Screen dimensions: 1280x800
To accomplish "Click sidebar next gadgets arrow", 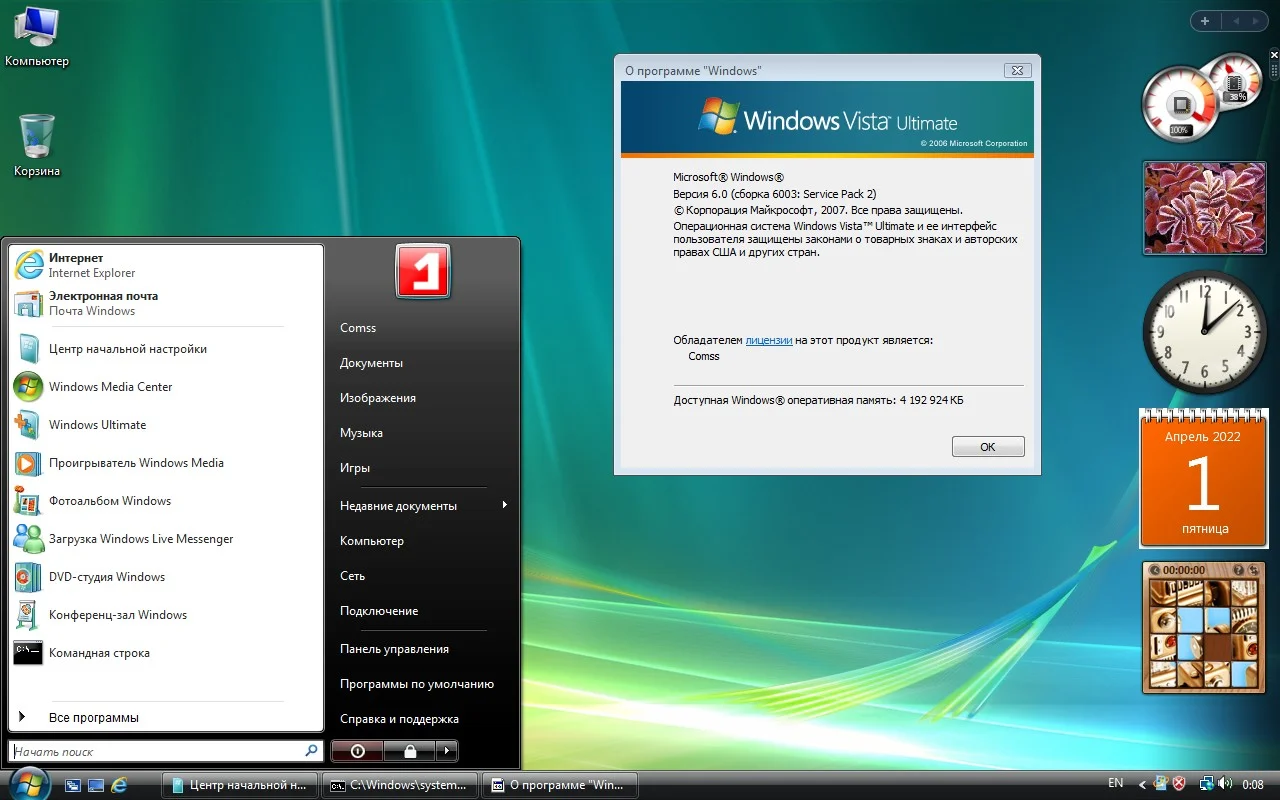I will coord(1256,21).
